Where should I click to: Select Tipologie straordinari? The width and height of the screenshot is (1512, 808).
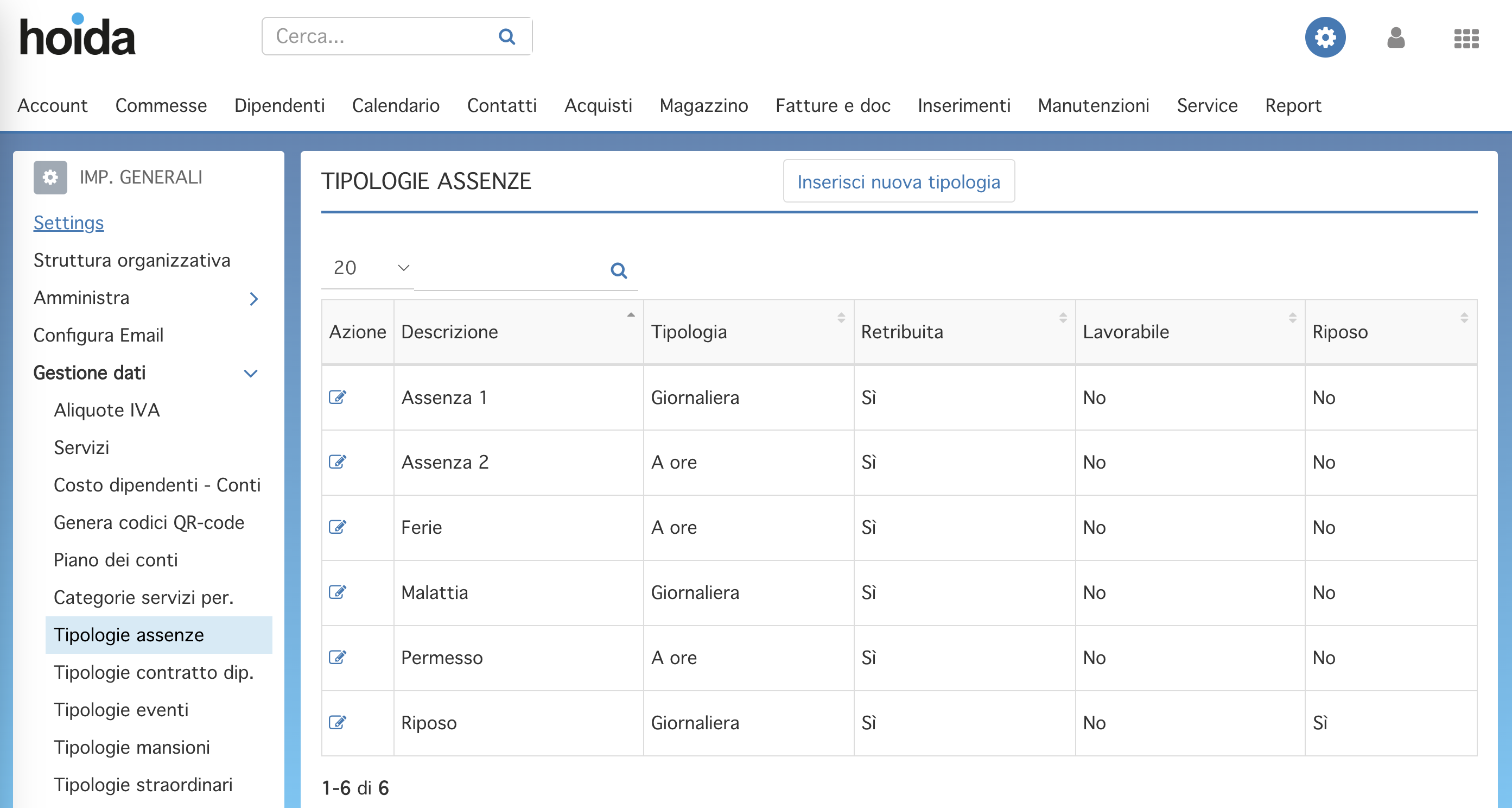click(x=143, y=785)
